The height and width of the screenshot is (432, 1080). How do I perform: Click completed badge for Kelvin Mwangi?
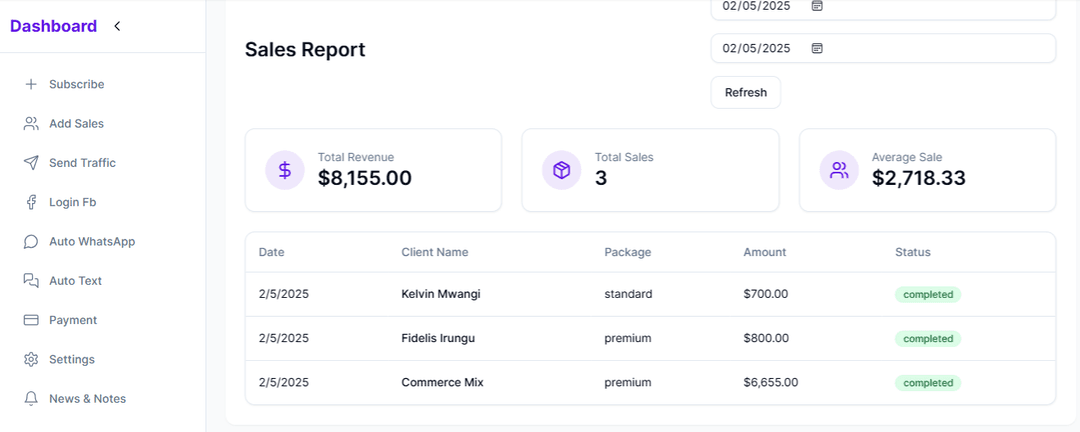click(x=928, y=294)
